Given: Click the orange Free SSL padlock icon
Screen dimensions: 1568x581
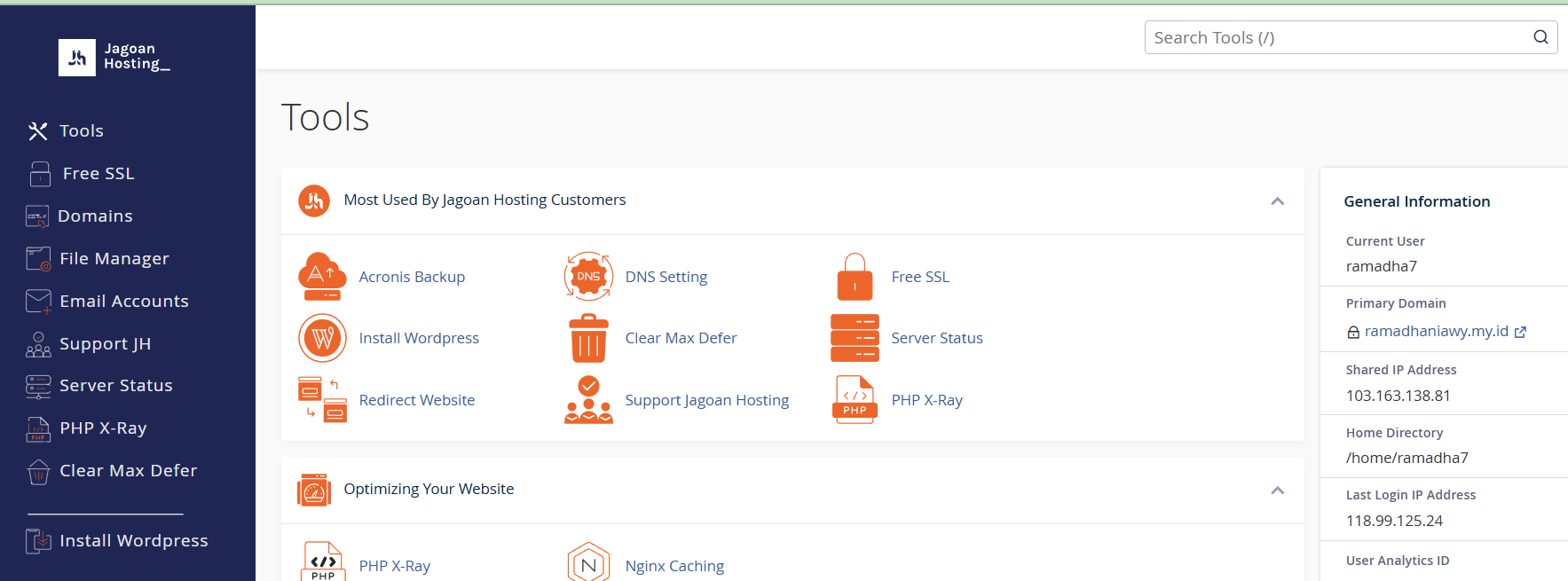Looking at the screenshot, I should tap(855, 277).
